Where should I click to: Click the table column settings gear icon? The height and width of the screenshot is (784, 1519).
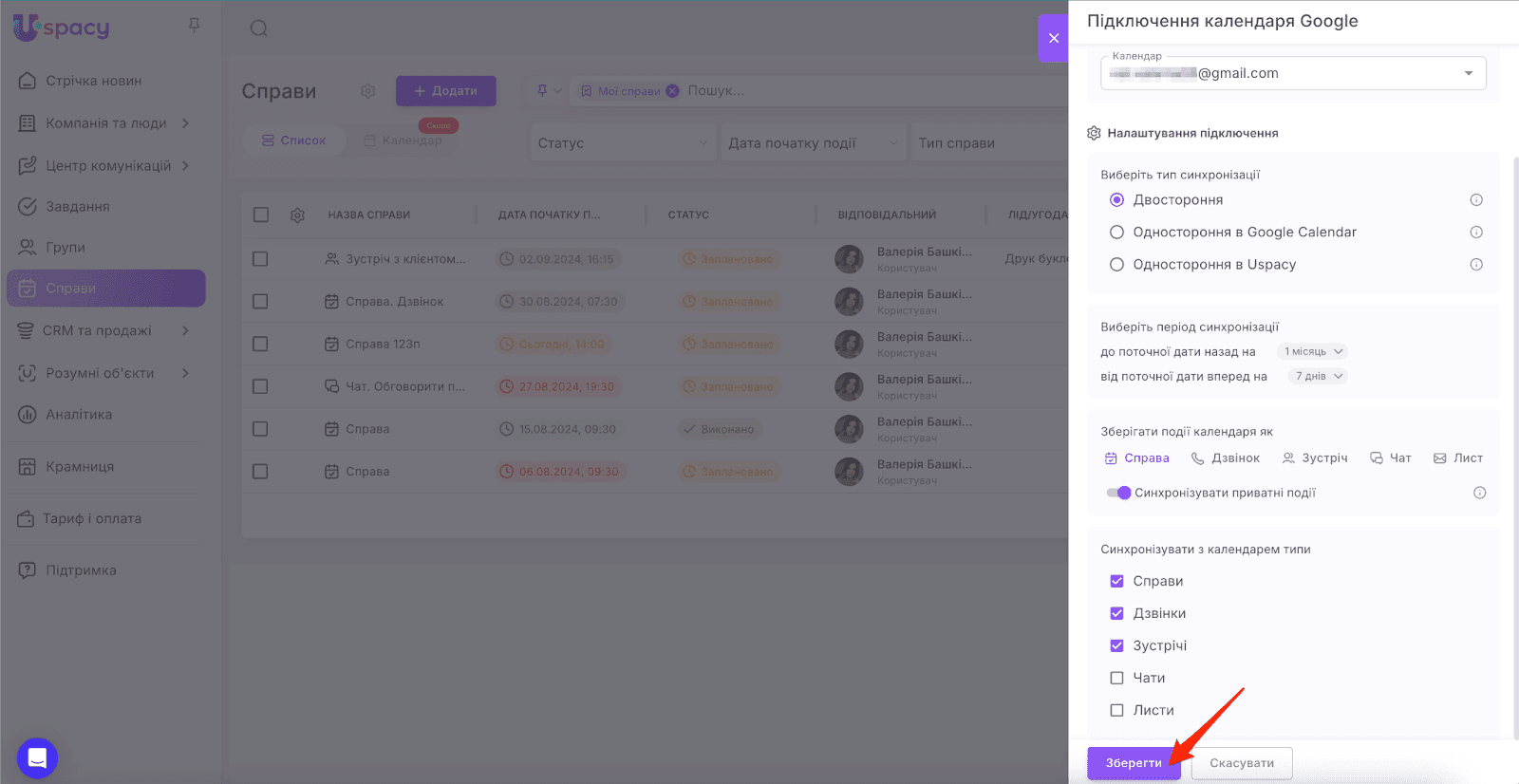[297, 215]
